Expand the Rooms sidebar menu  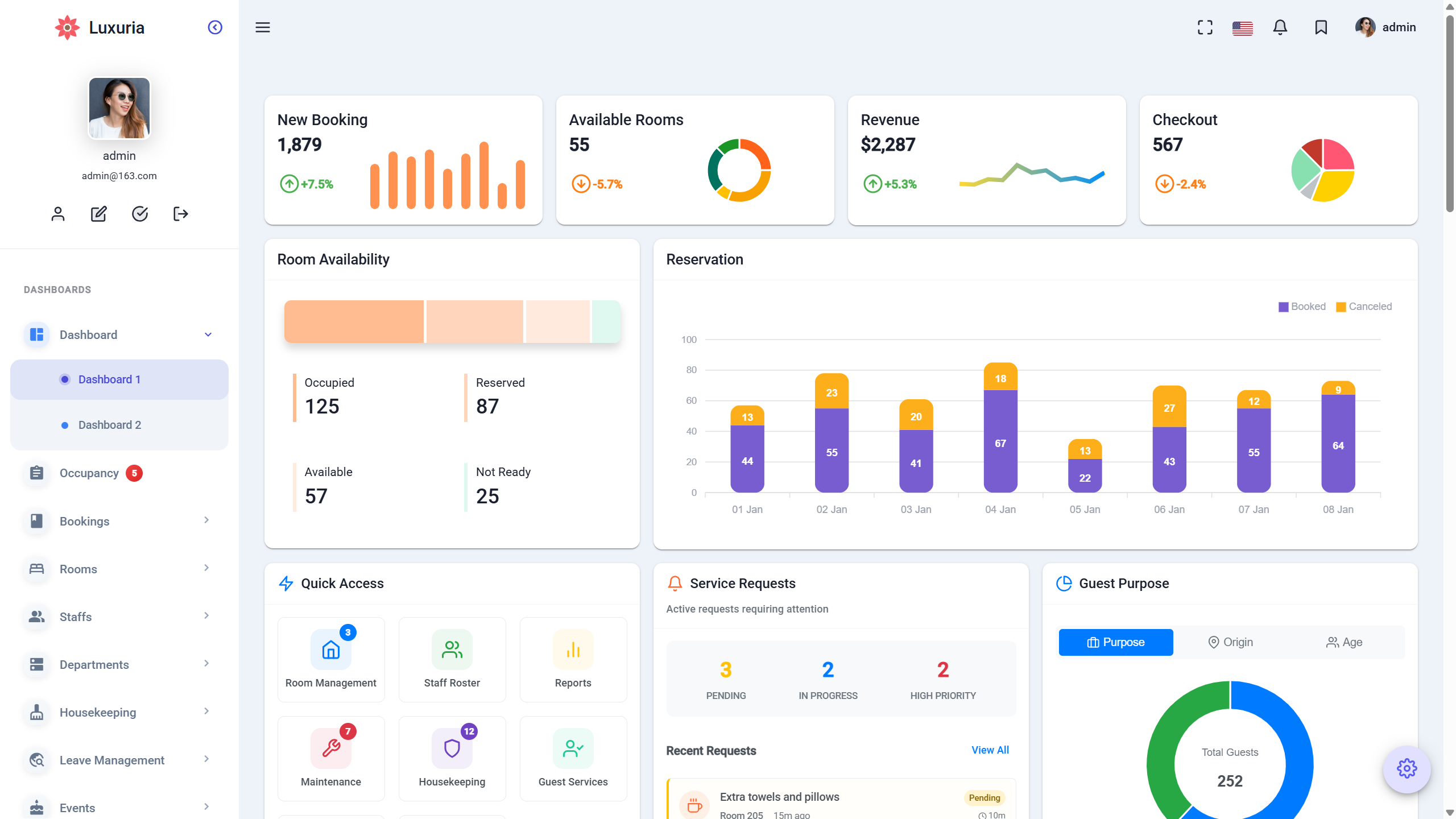pyautogui.click(x=119, y=569)
